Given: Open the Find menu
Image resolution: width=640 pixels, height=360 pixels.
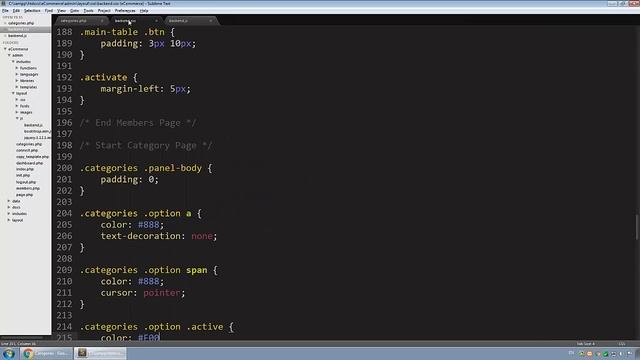Looking at the screenshot, I should tap(49, 11).
